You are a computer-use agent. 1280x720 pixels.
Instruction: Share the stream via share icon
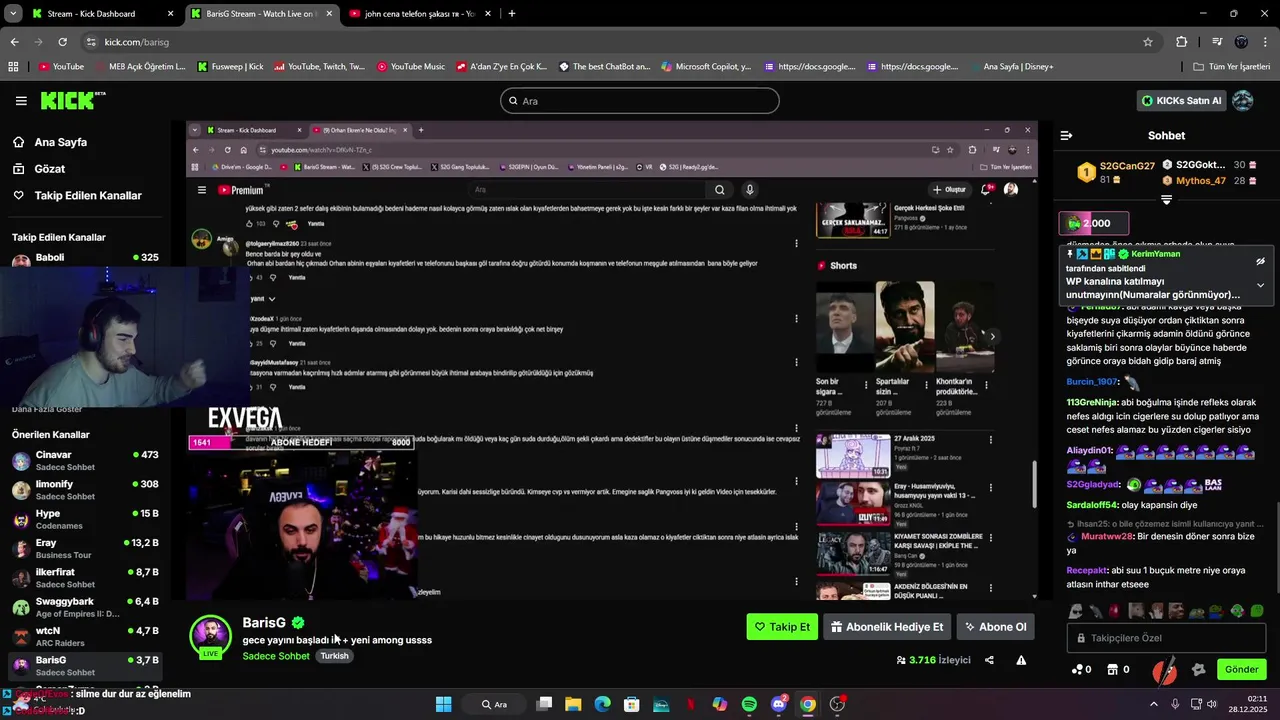pos(989,660)
